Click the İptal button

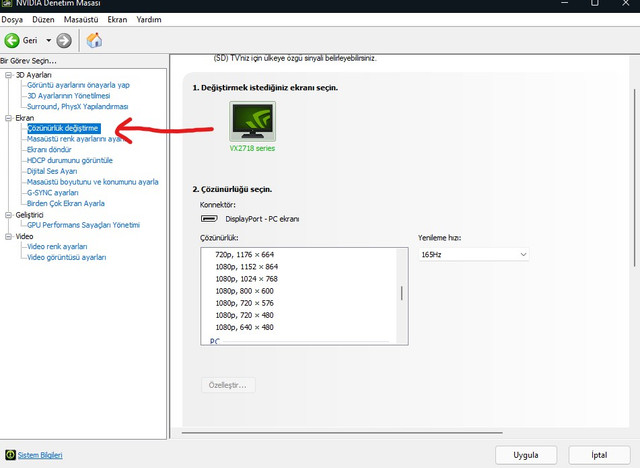point(601,454)
